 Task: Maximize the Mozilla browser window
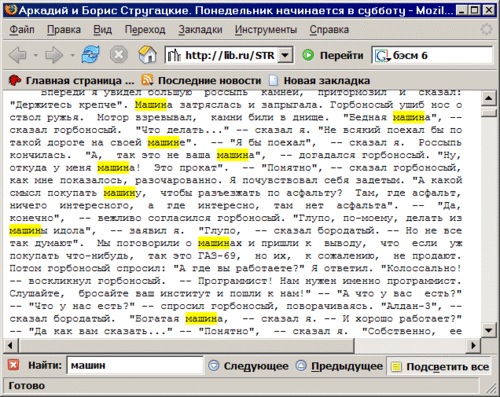(475, 10)
